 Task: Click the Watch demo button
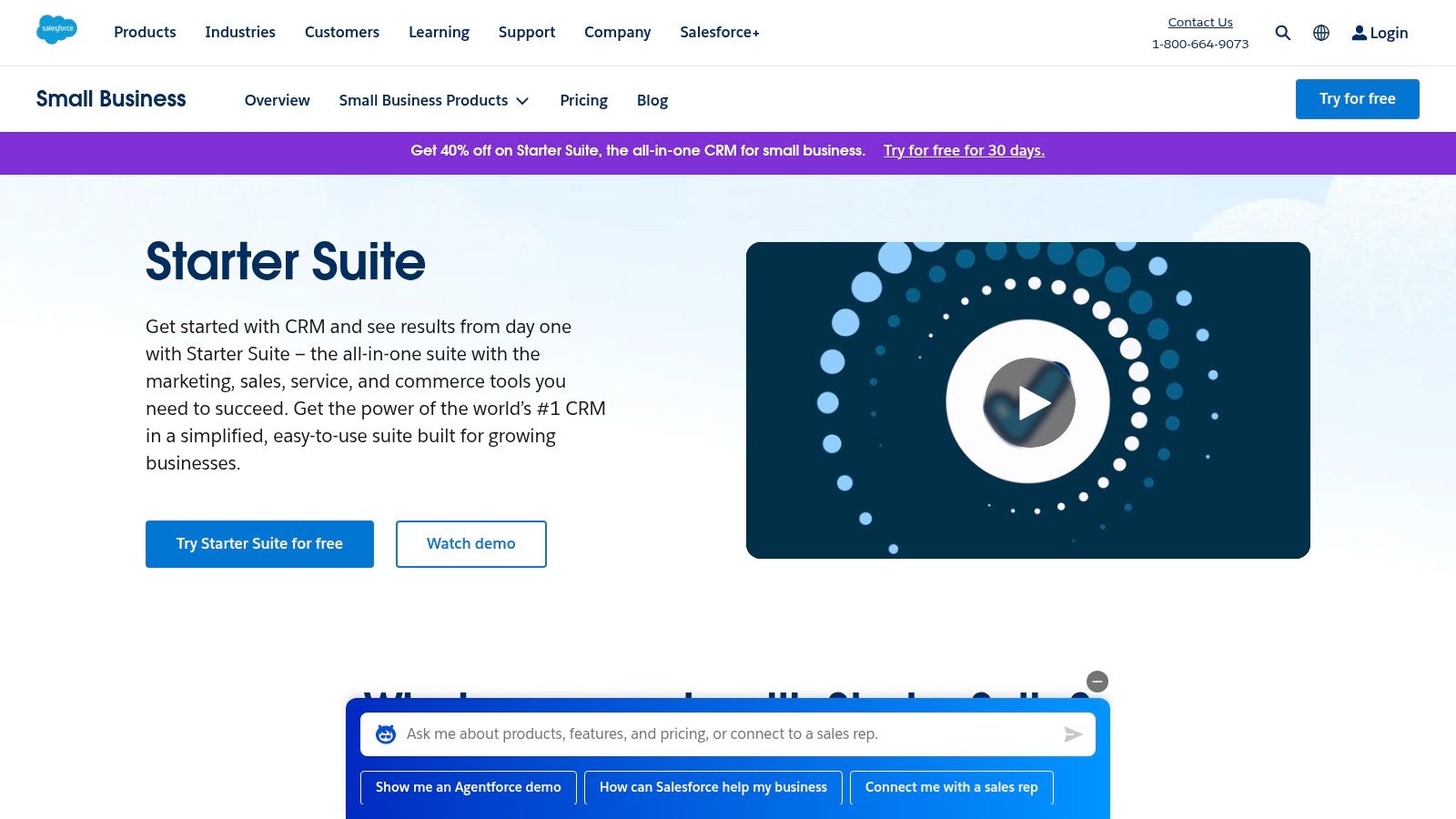471,544
